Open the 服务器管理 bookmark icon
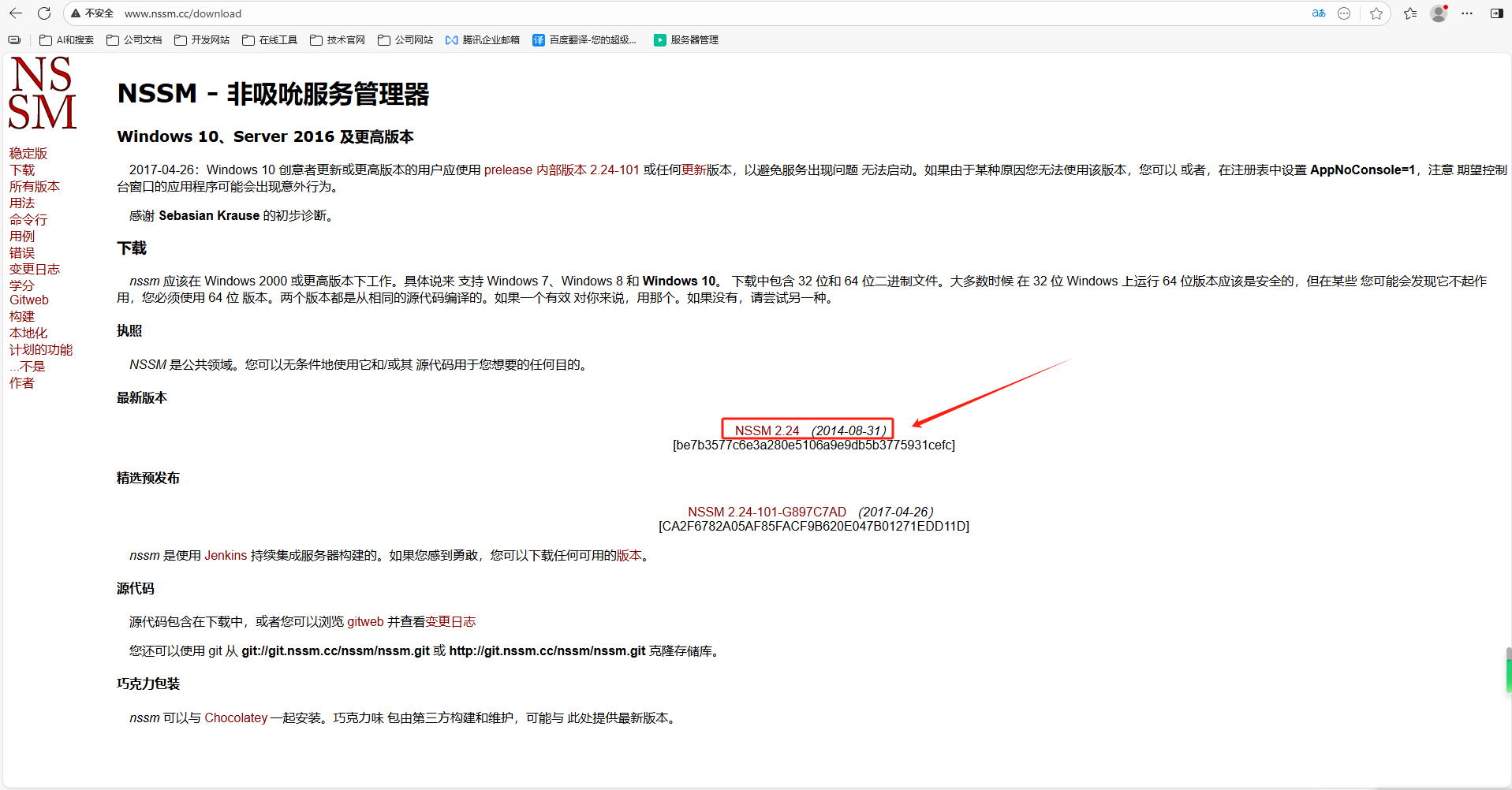This screenshot has height=790, width=1512. point(659,39)
